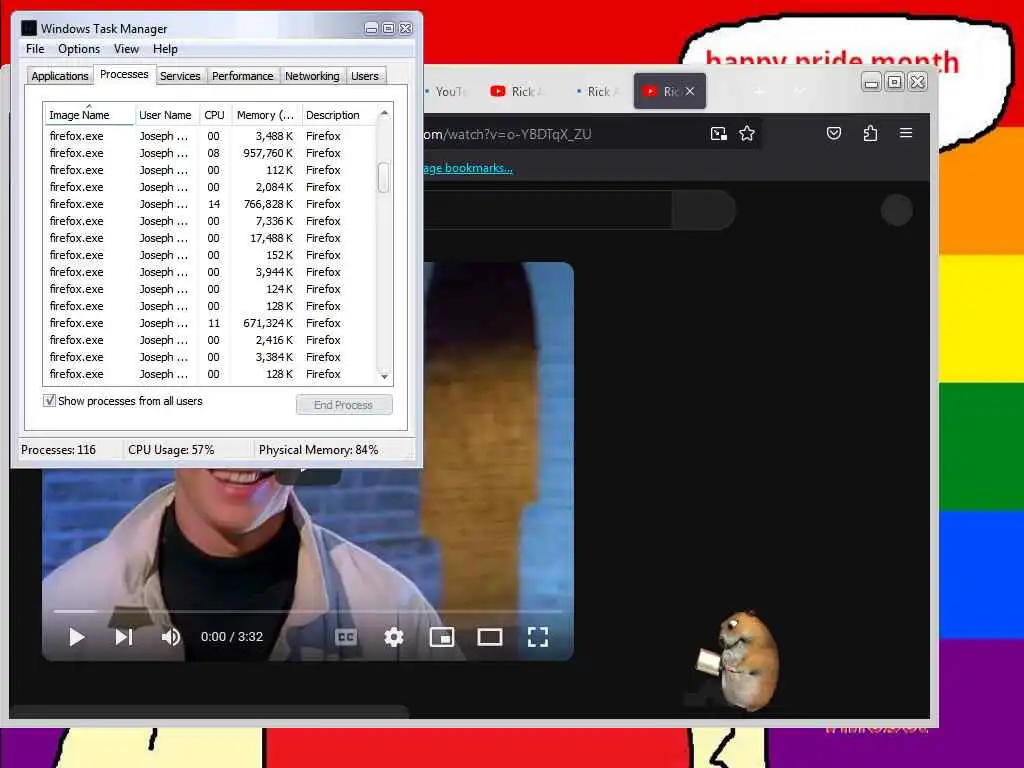
Task: Sort processes by User Name column
Action: pyautogui.click(x=165, y=115)
